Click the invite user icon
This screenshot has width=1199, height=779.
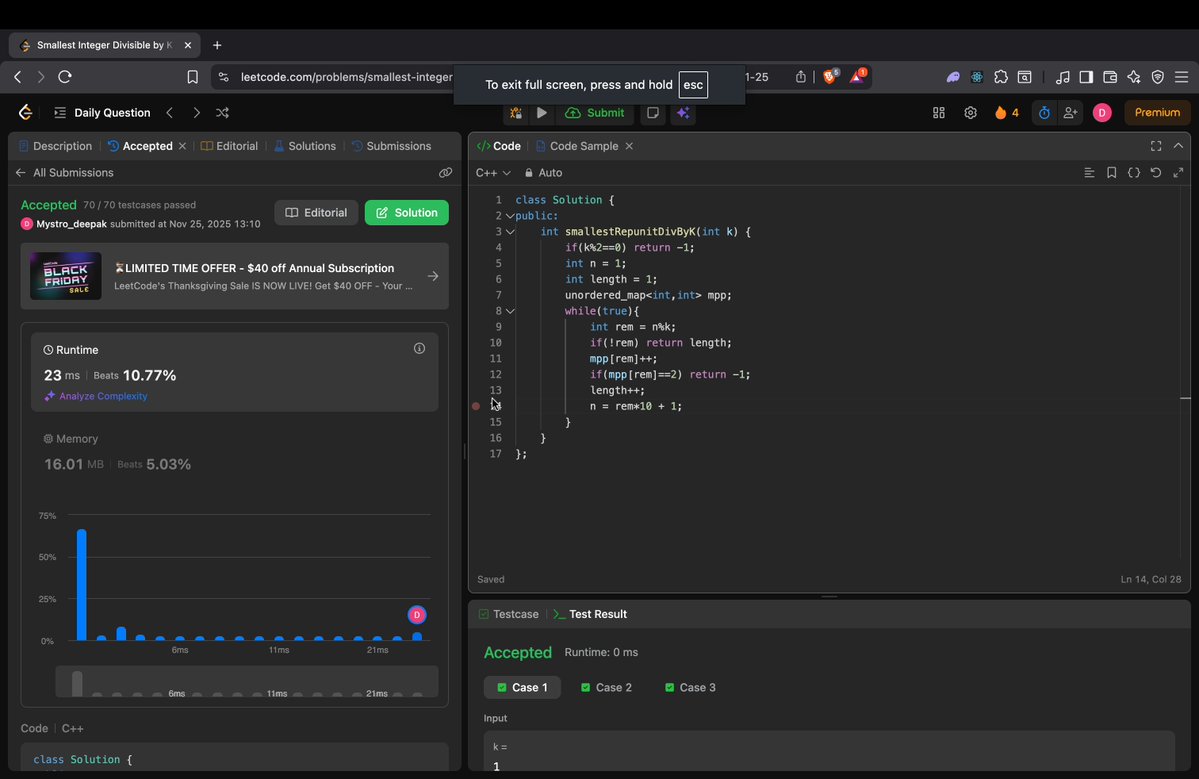click(1070, 112)
